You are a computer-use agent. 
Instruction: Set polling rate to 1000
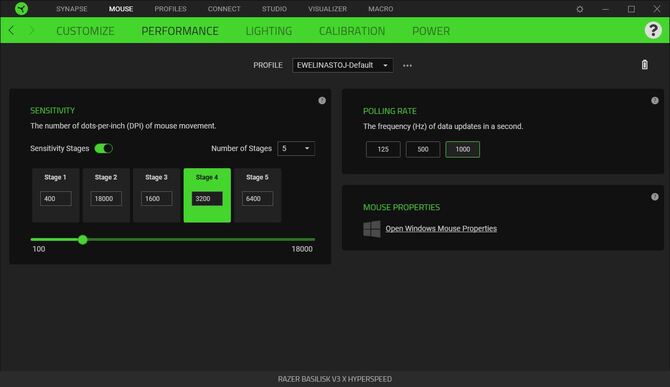coord(462,149)
